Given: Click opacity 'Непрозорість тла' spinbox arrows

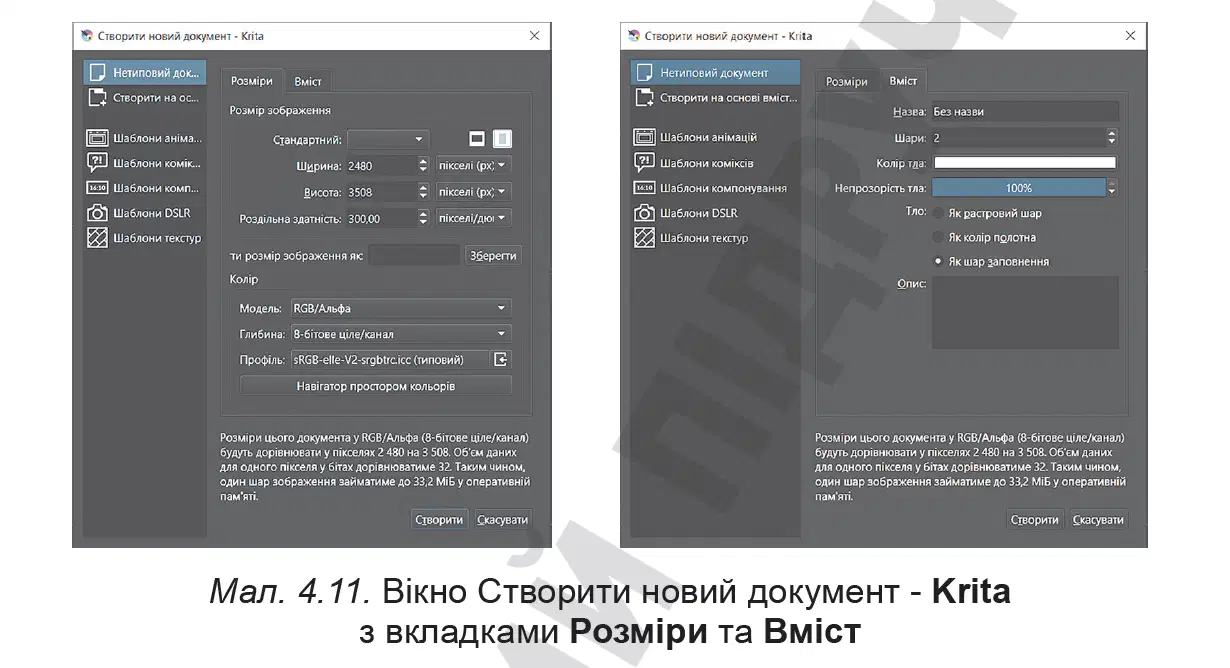Looking at the screenshot, I should pyautogui.click(x=1111, y=188).
